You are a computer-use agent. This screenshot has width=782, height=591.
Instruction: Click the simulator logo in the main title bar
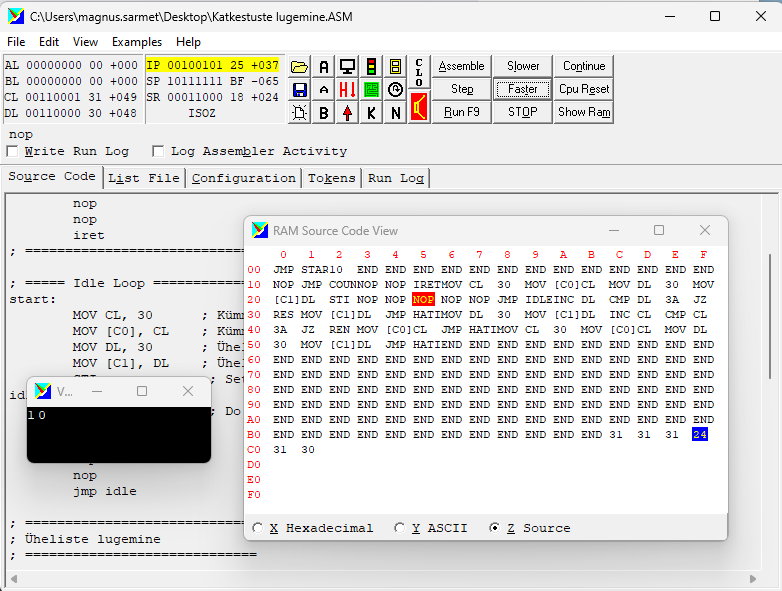pos(16,16)
